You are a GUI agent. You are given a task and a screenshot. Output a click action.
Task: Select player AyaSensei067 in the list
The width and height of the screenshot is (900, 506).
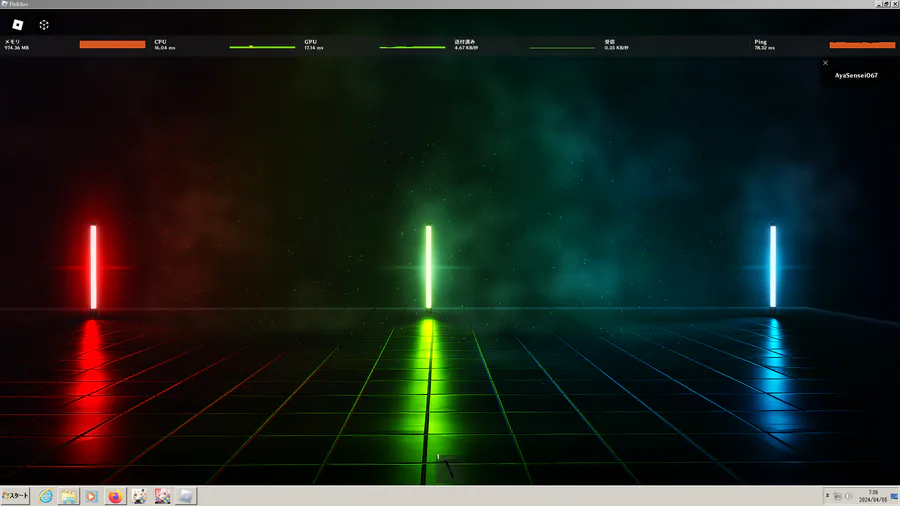click(x=856, y=75)
